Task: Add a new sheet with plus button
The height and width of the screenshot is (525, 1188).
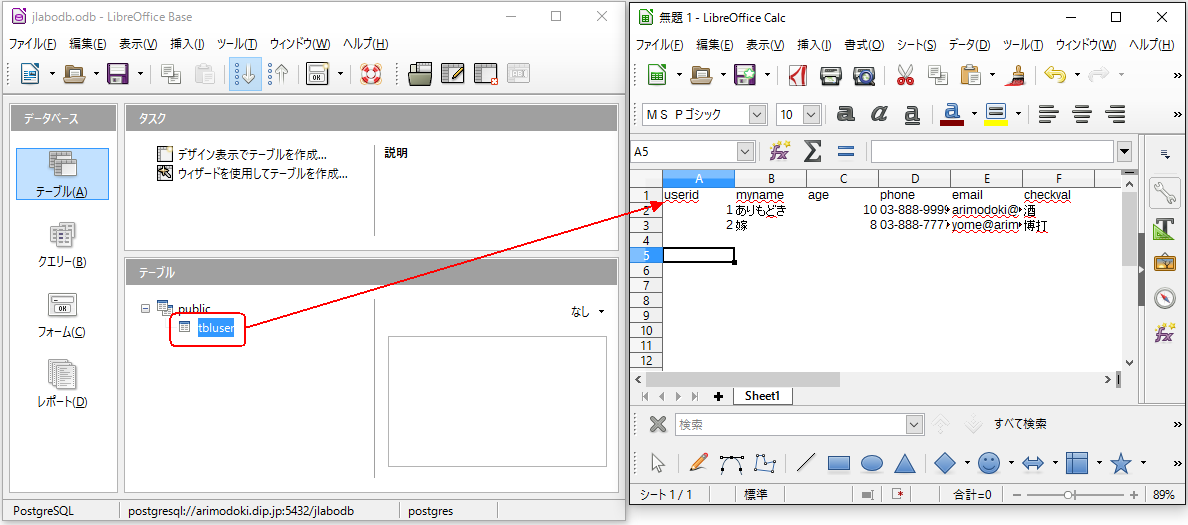Action: pos(719,396)
